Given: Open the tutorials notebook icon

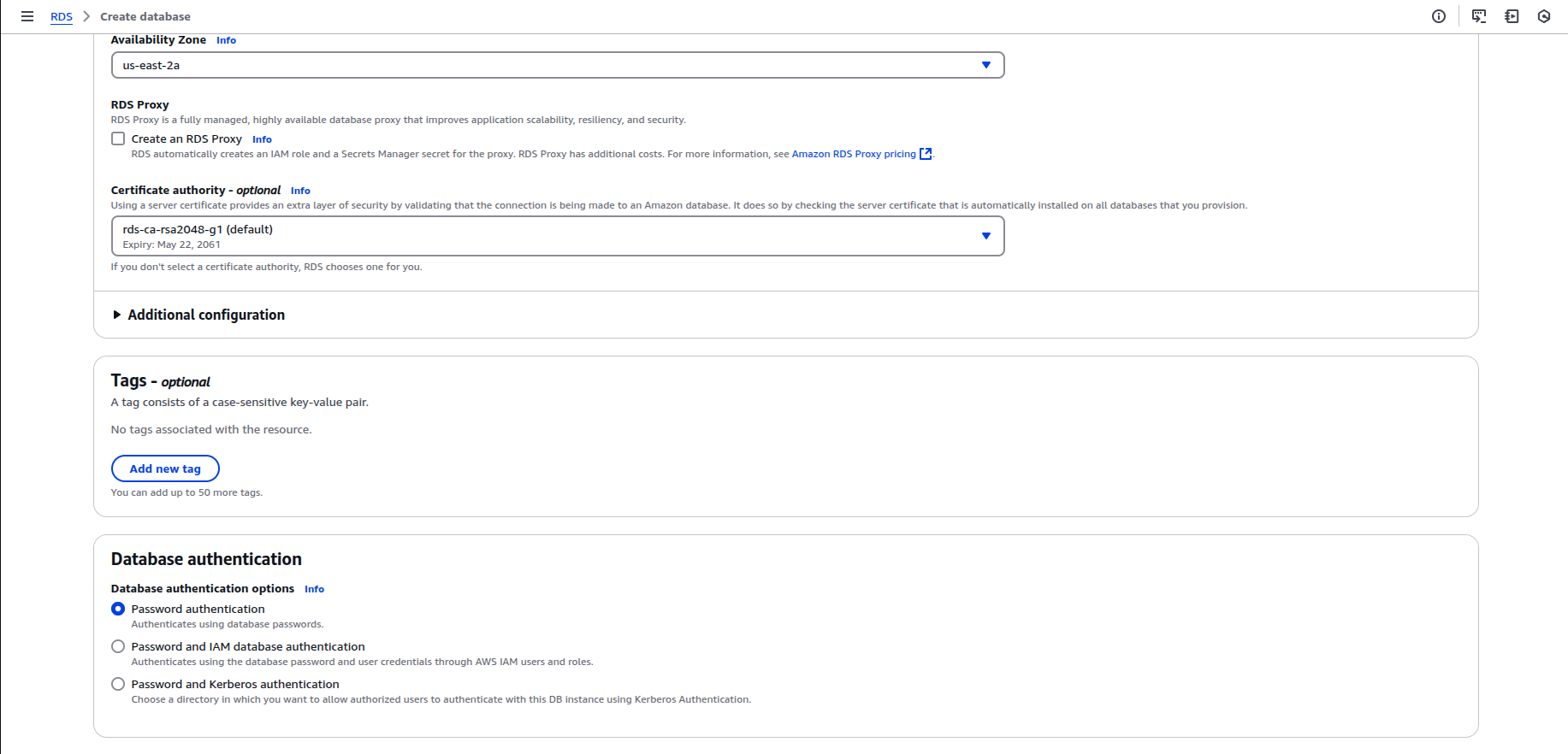Looking at the screenshot, I should 1512,16.
